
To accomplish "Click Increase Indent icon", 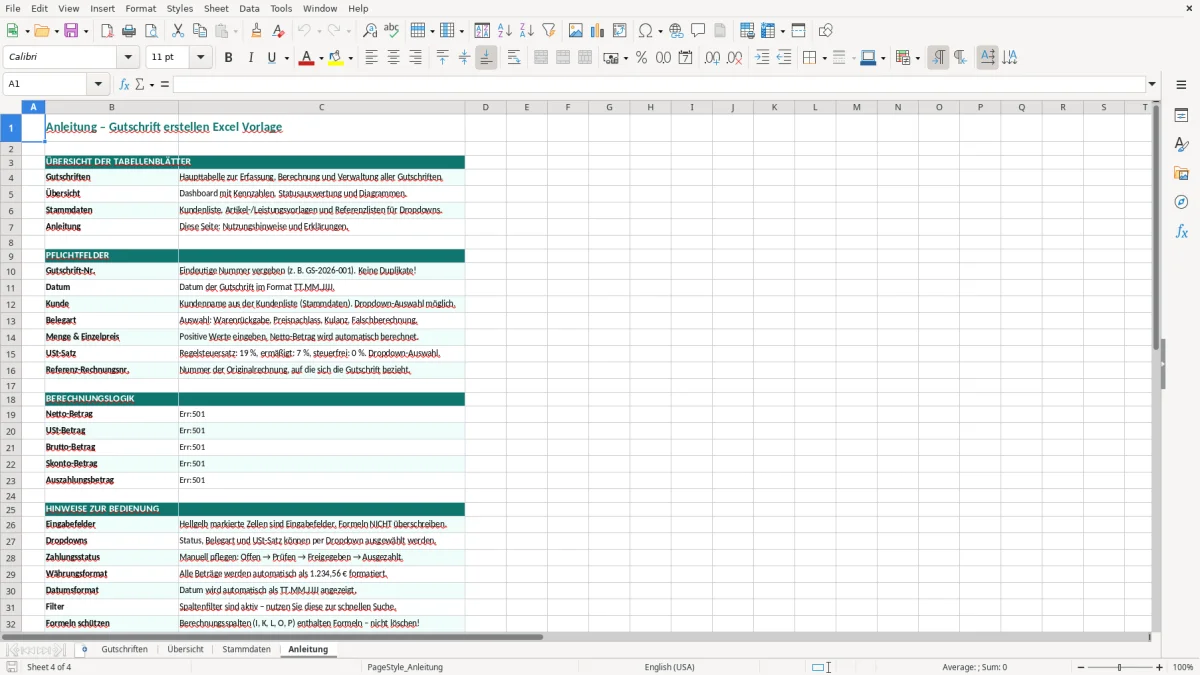I will tap(762, 58).
